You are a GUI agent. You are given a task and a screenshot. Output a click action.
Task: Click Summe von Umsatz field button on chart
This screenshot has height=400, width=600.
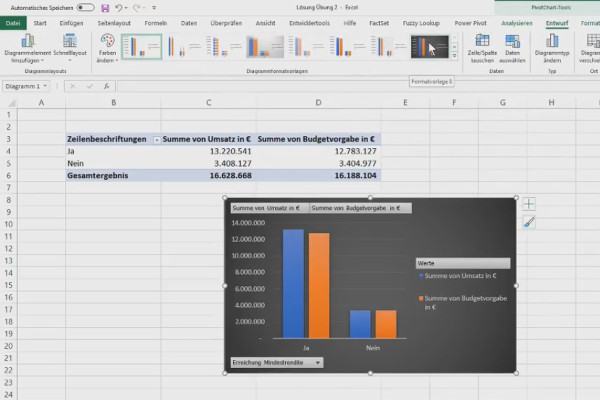click(270, 208)
